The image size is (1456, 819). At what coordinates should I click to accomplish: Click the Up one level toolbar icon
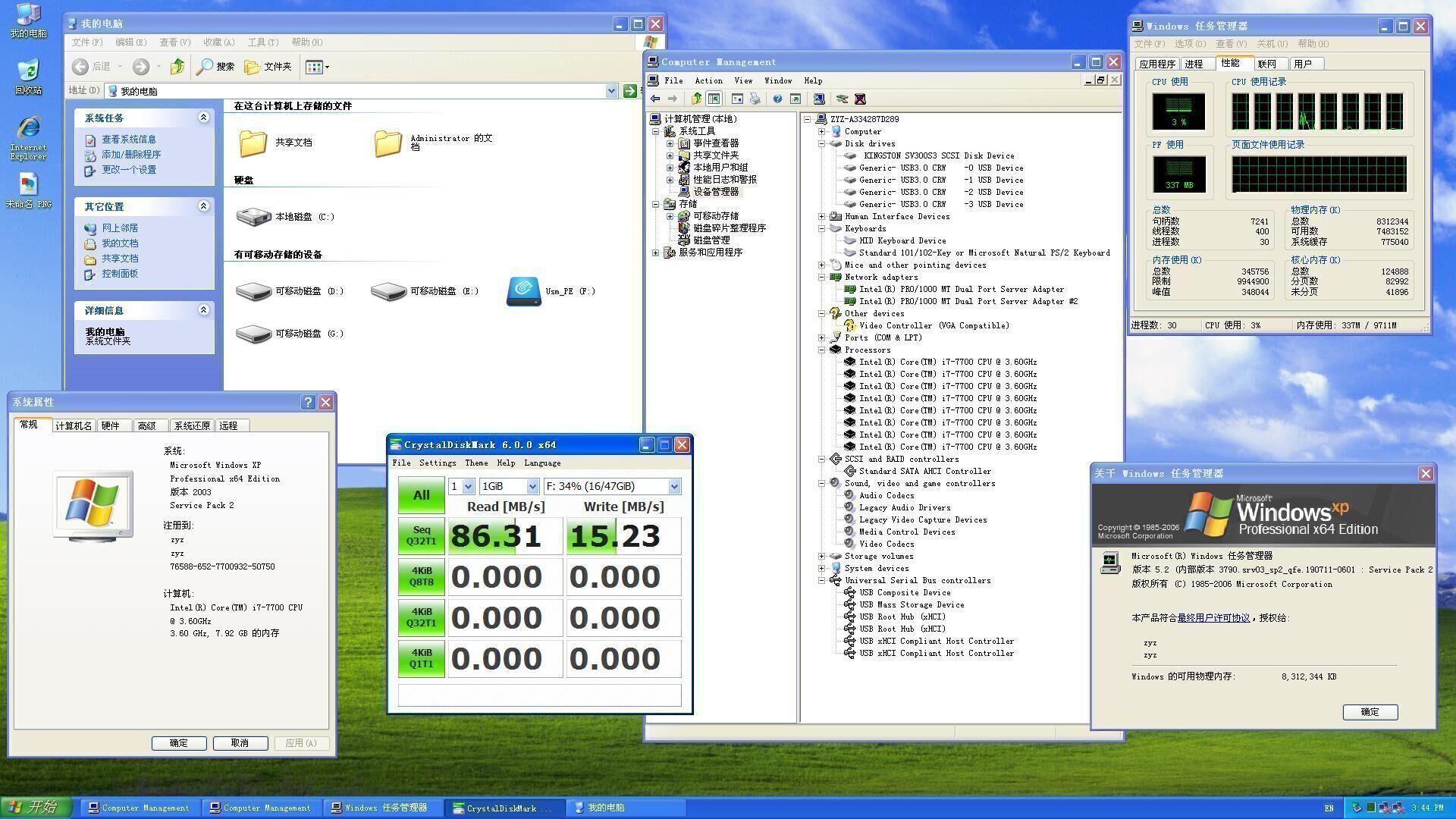click(696, 99)
